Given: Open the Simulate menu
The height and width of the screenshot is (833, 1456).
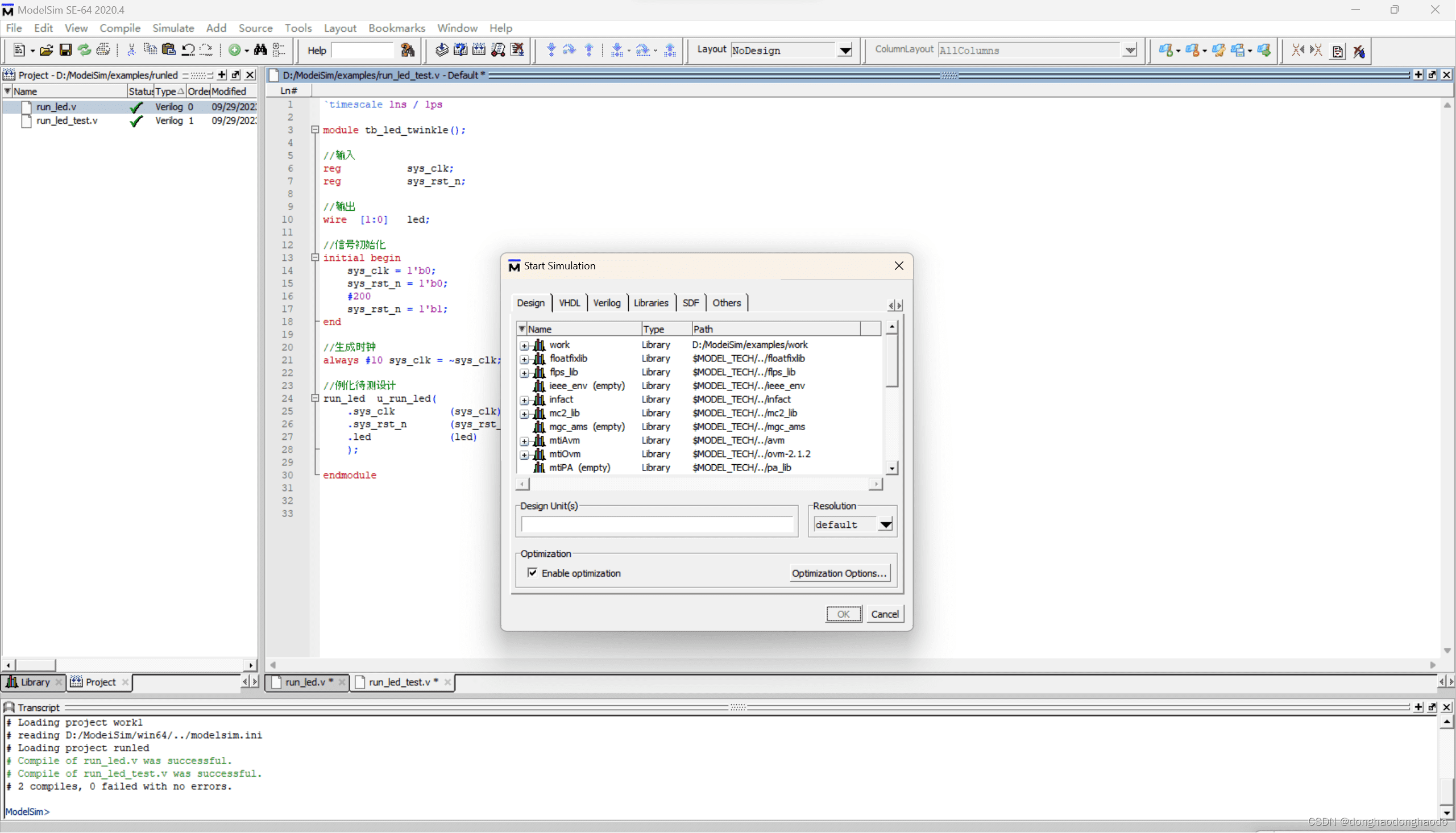Looking at the screenshot, I should [173, 27].
